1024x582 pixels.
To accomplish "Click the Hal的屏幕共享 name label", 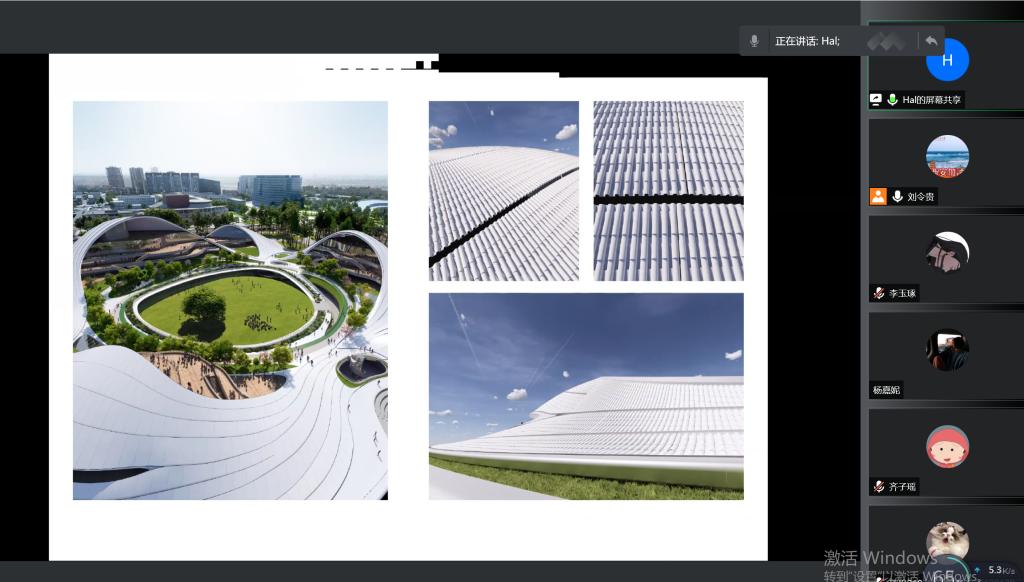I will tap(931, 100).
